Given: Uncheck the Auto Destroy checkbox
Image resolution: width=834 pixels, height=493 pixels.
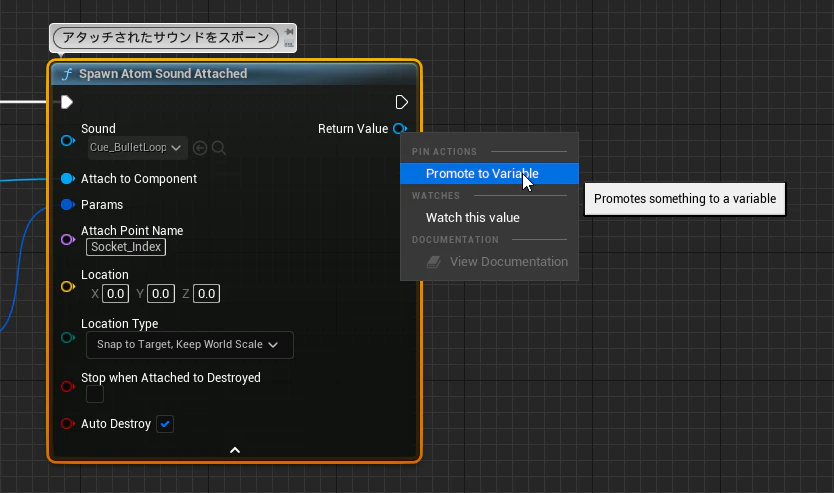Looking at the screenshot, I should (x=165, y=424).
